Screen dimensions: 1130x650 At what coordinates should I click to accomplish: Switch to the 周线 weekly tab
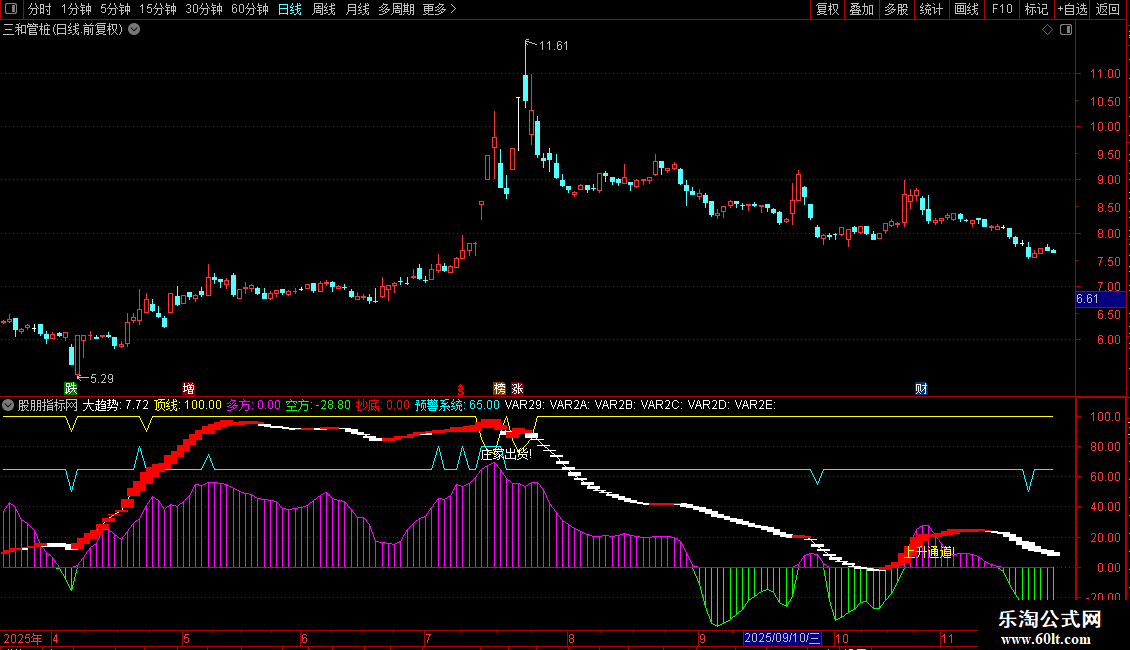(x=323, y=9)
